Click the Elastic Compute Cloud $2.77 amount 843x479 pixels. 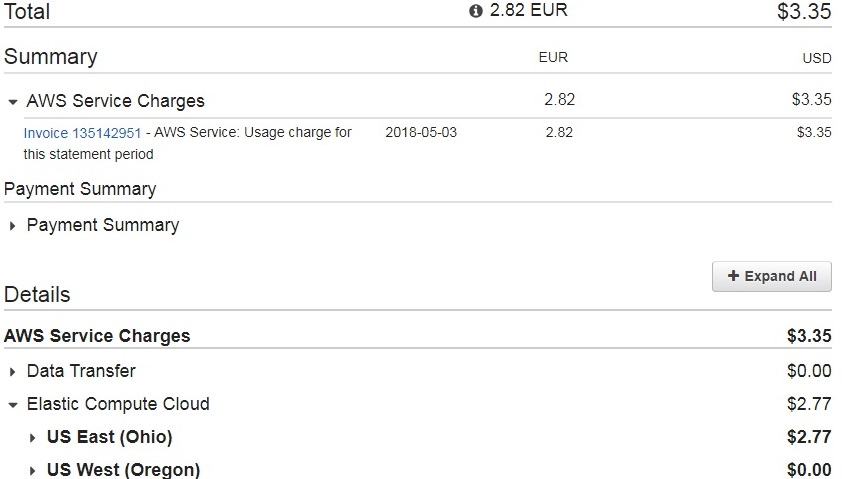pyautogui.click(x=808, y=404)
